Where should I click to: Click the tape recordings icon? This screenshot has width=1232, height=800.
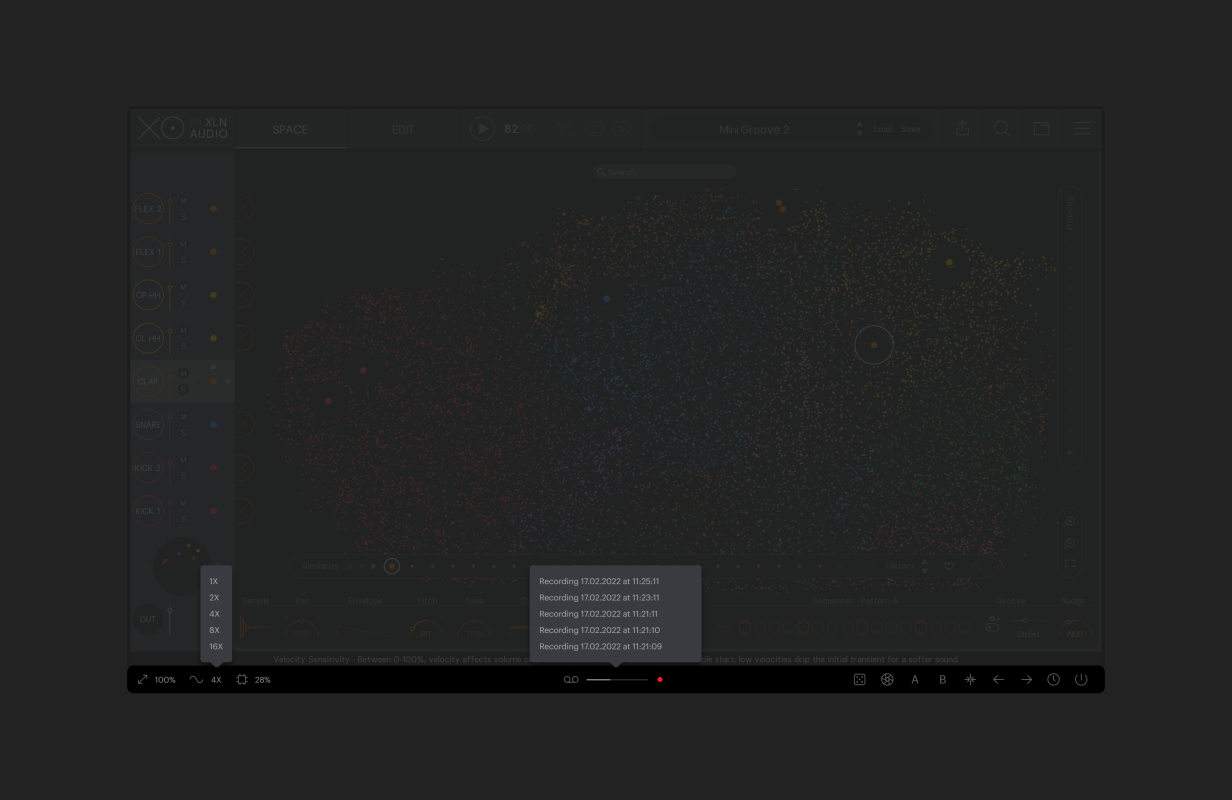pos(571,680)
